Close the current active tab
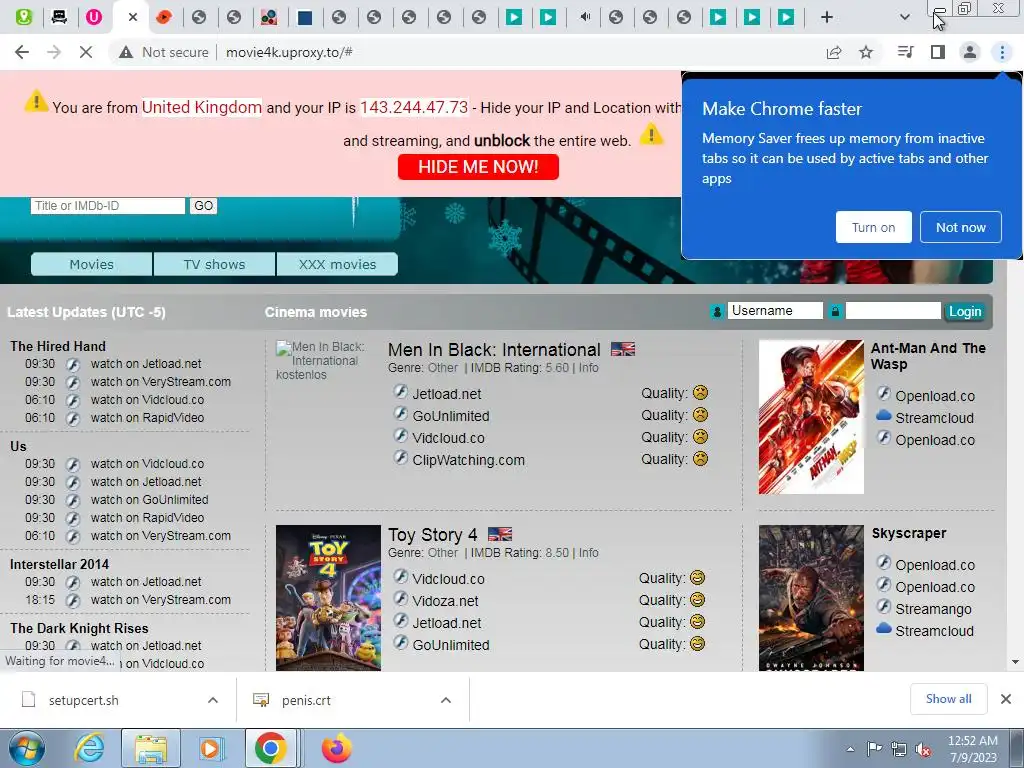This screenshot has height=768, width=1024. pos(133,17)
